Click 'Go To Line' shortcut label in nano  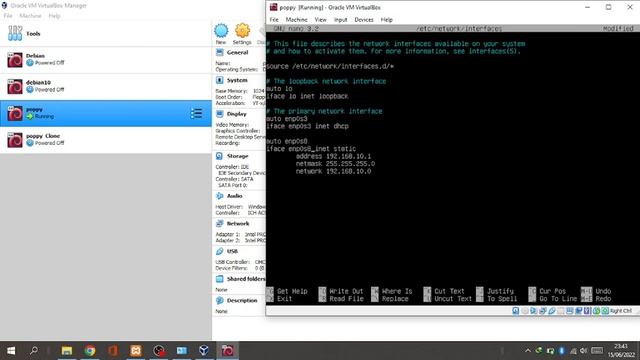click(x=558, y=299)
